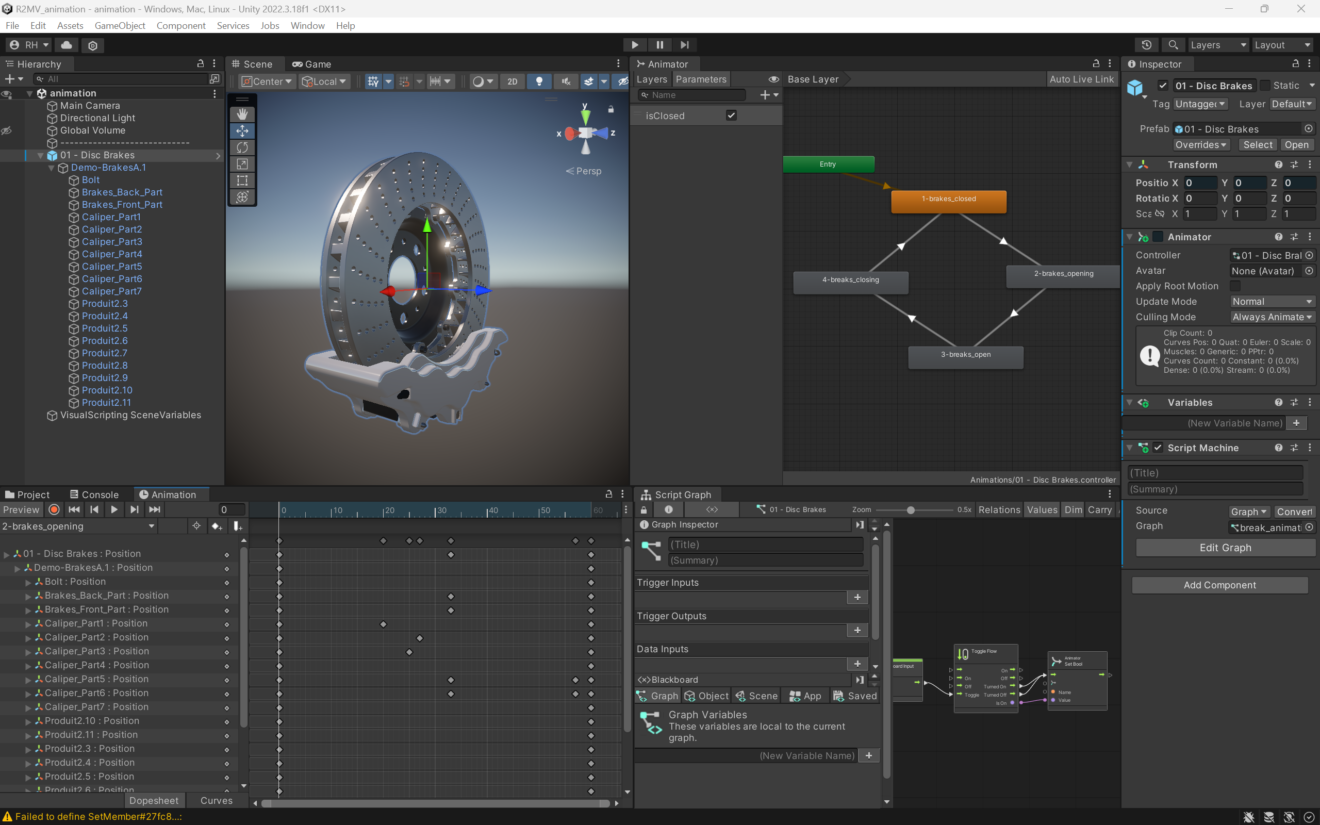Click the Play button in top toolbar
Viewport: 1320px width, 825px height.
[x=634, y=45]
